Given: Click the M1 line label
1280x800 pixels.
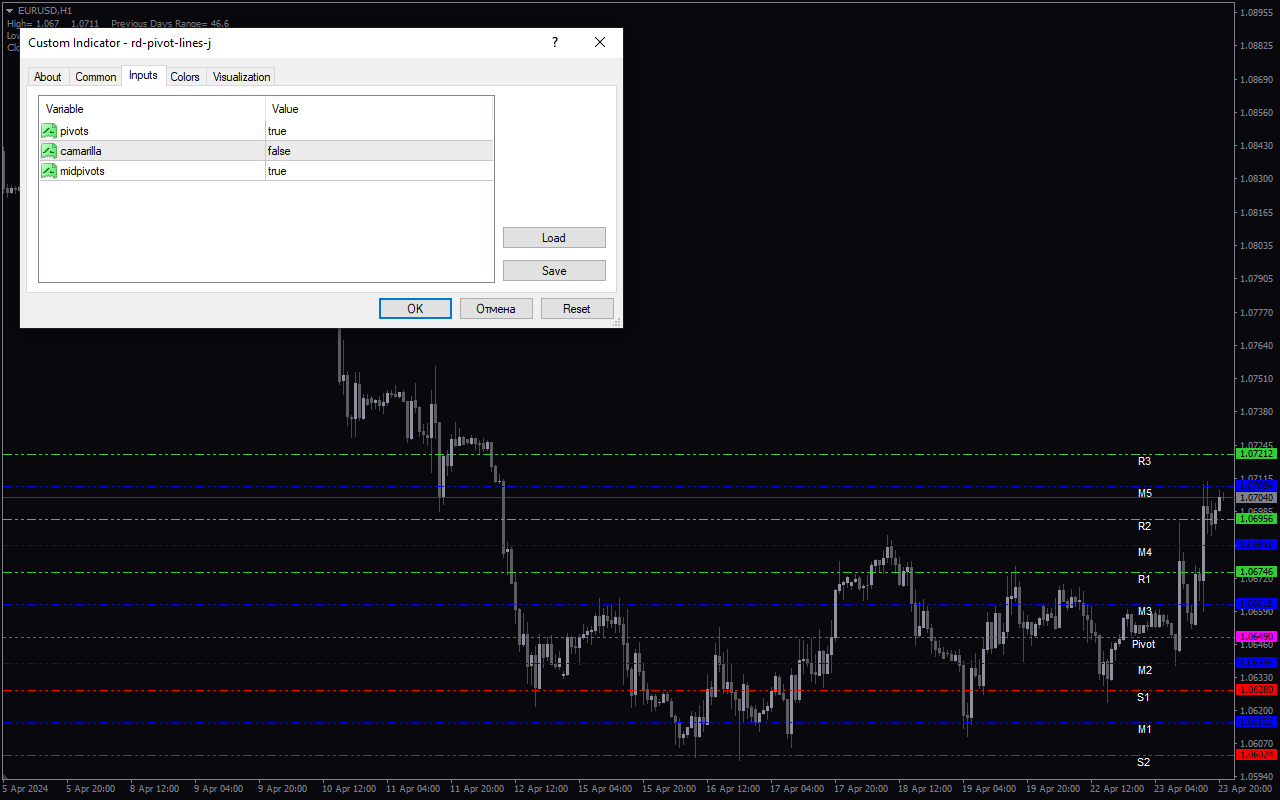Looking at the screenshot, I should (1144, 729).
